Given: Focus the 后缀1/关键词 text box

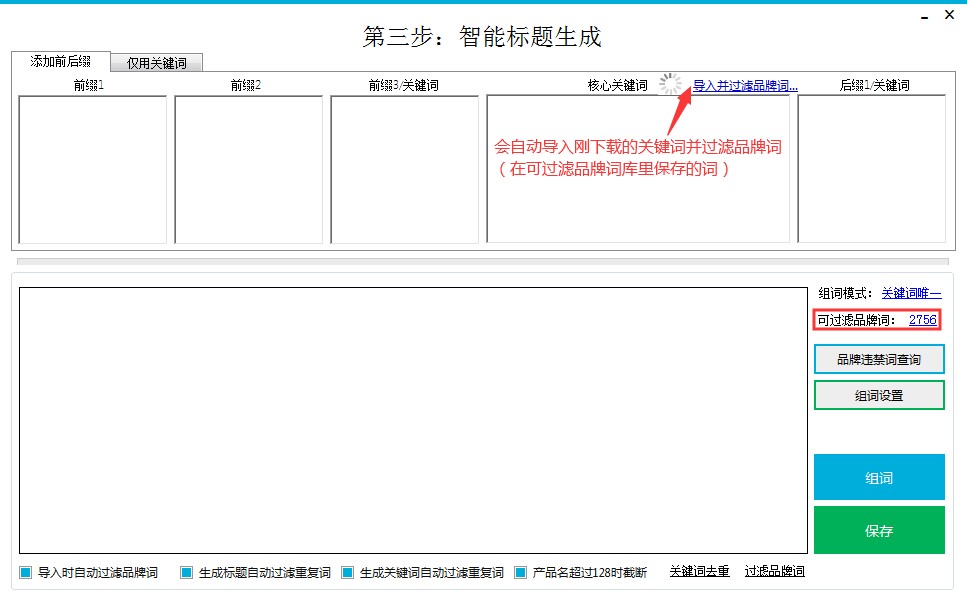Looking at the screenshot, I should (871, 169).
